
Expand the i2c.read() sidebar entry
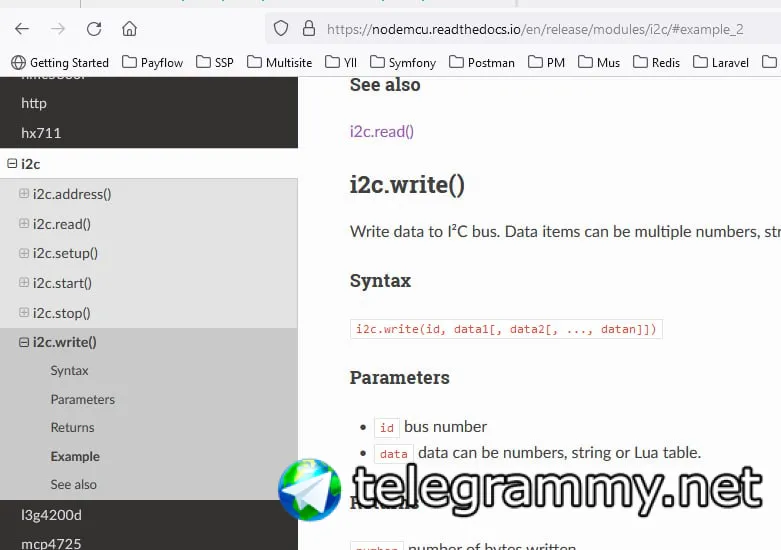tap(23, 223)
